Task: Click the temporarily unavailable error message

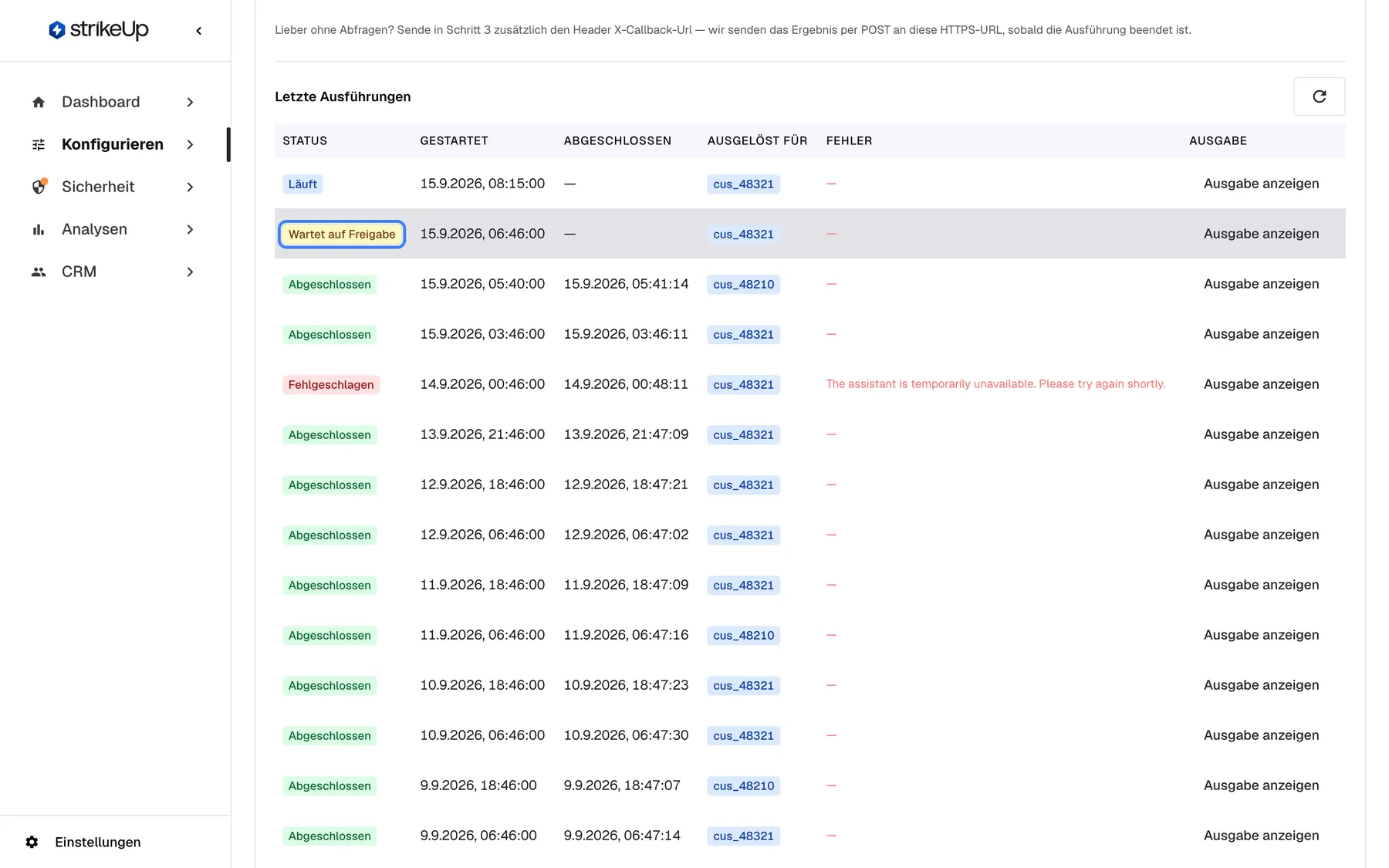Action: [995, 384]
